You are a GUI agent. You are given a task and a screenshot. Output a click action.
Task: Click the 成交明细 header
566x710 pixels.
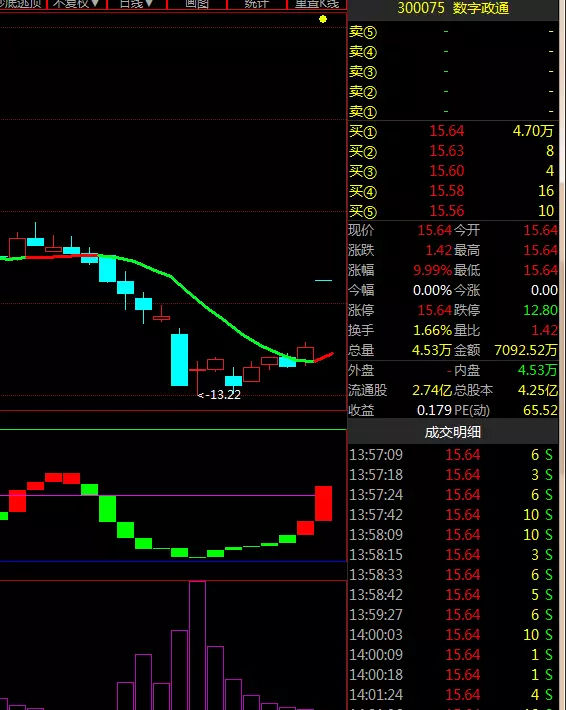coord(453,432)
